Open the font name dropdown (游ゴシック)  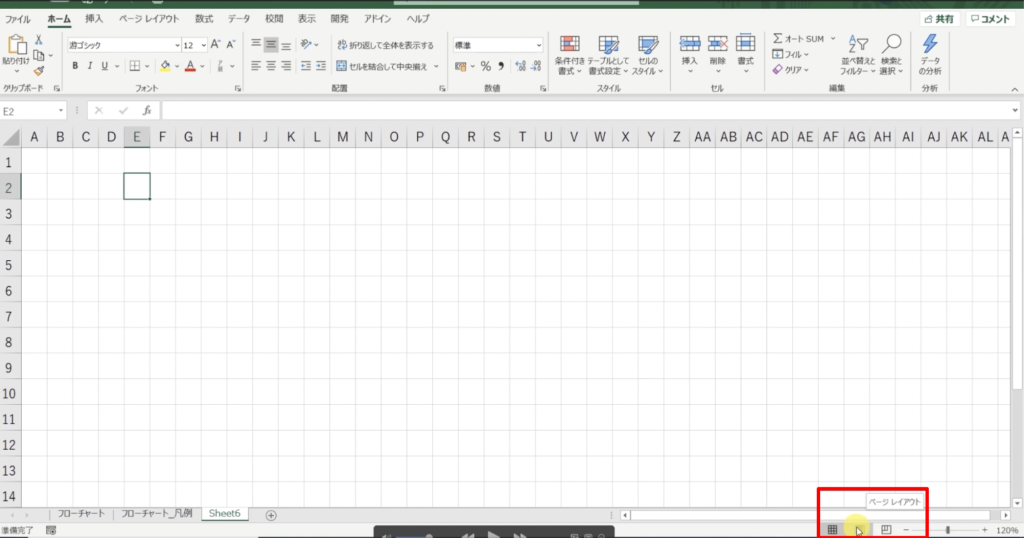click(x=120, y=45)
